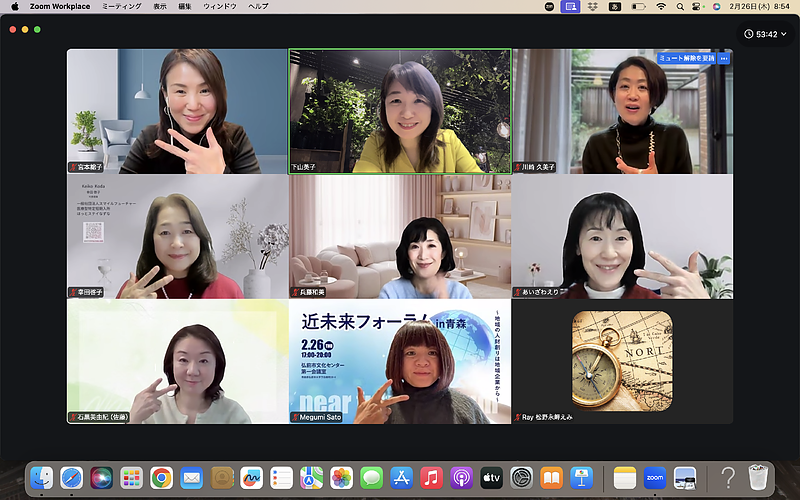Click the Zoom icon in the Dock
800x500 pixels.
coord(654,478)
